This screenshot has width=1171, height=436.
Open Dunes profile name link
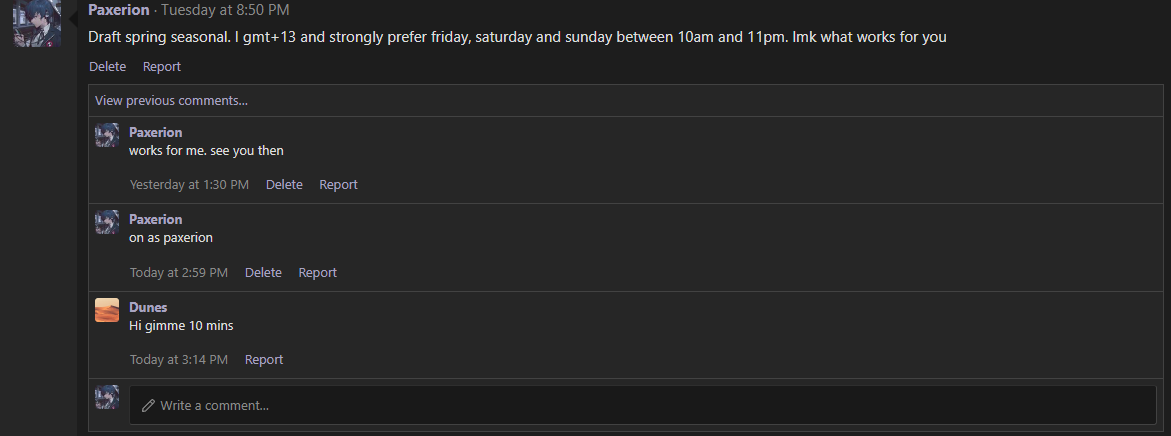click(x=148, y=307)
